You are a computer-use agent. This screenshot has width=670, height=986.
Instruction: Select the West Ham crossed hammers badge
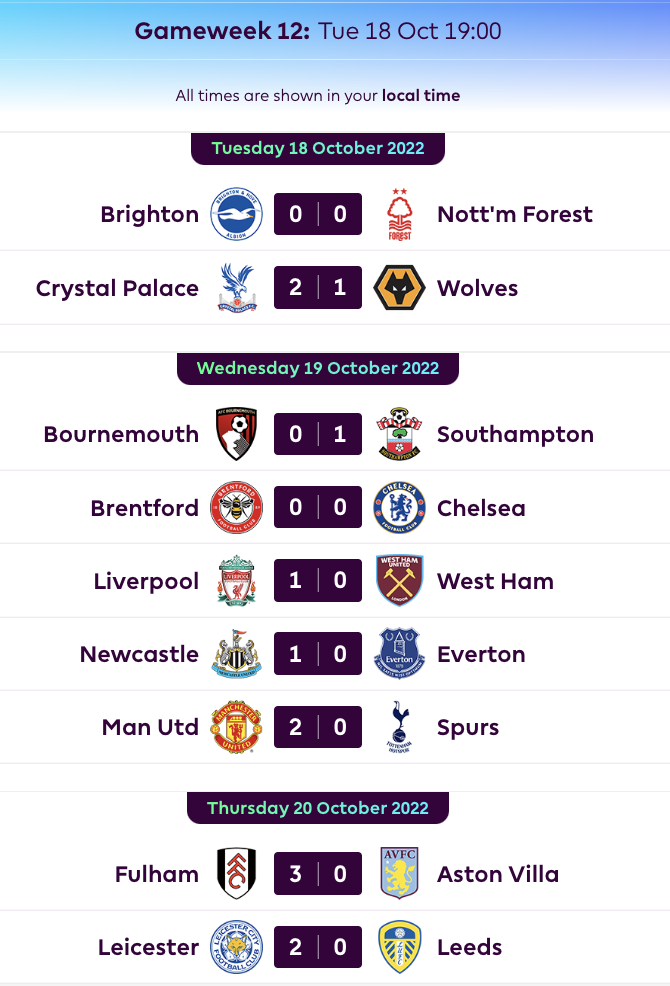coord(399,580)
